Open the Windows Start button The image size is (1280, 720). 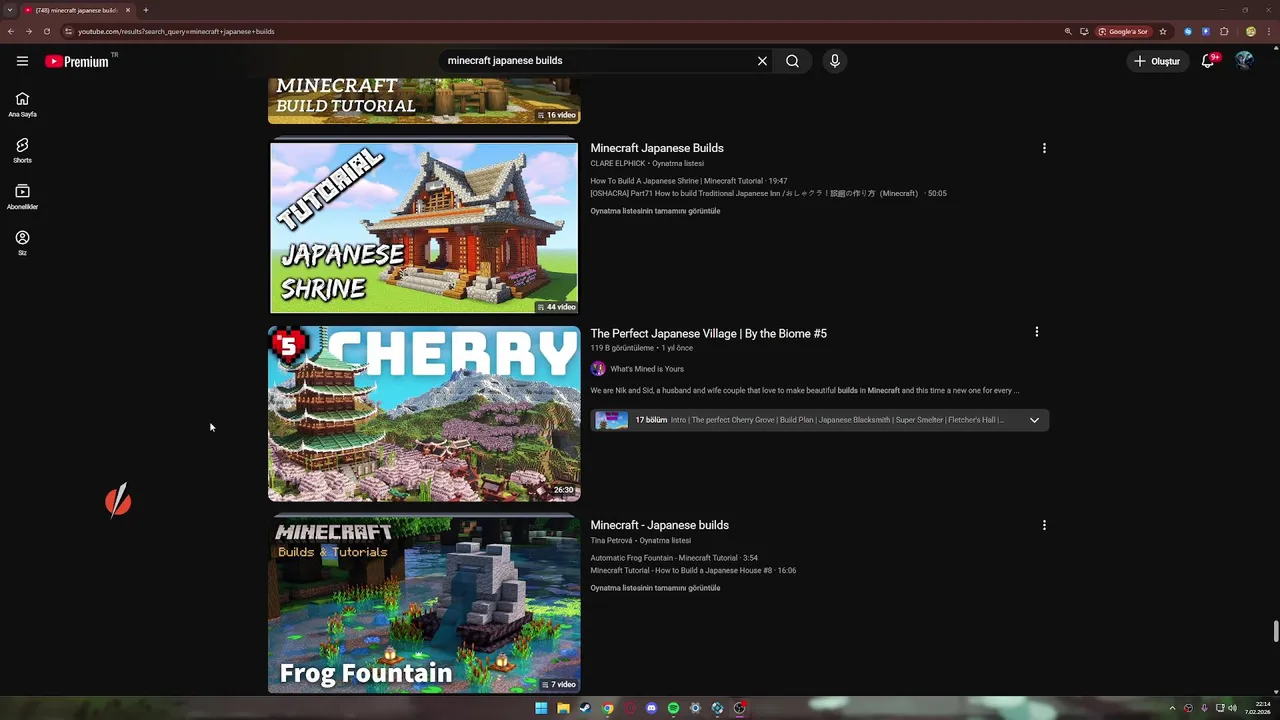541,708
